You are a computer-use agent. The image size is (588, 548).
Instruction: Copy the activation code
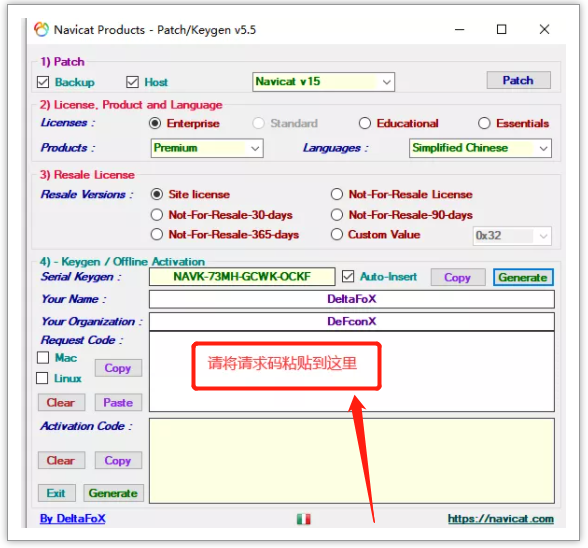(x=118, y=460)
